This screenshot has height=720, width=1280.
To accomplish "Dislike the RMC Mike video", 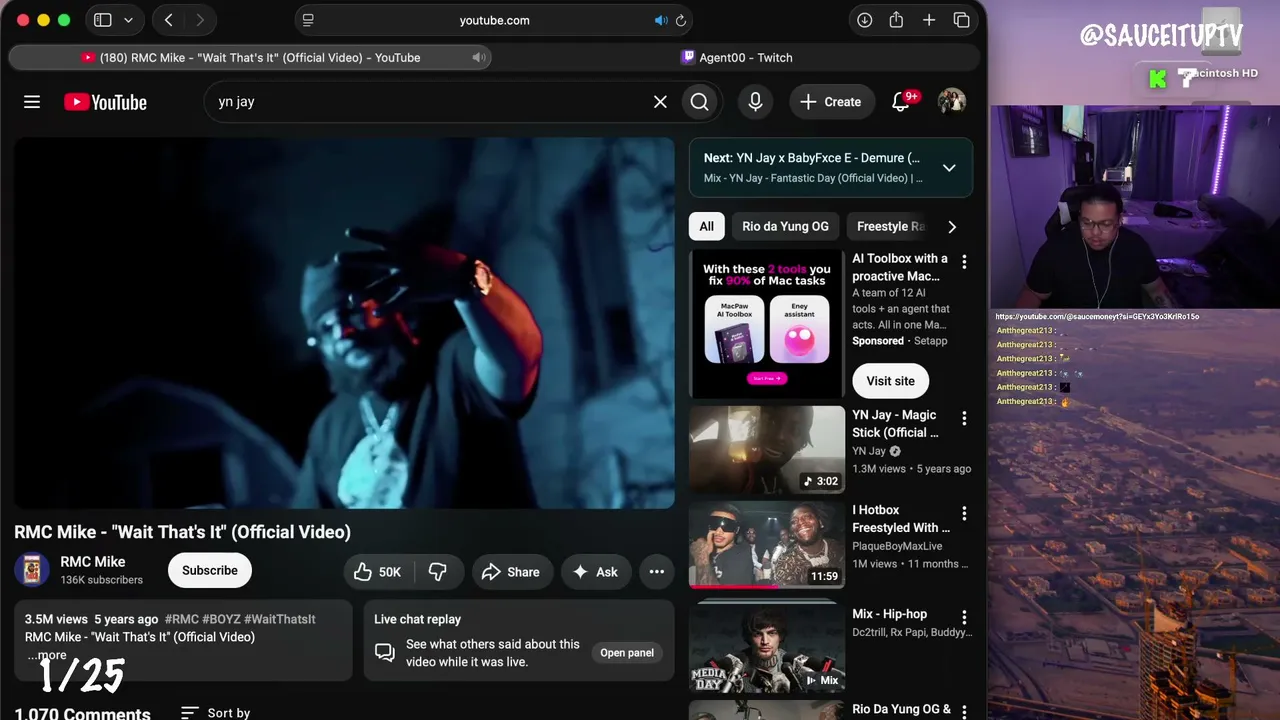I will tap(438, 572).
